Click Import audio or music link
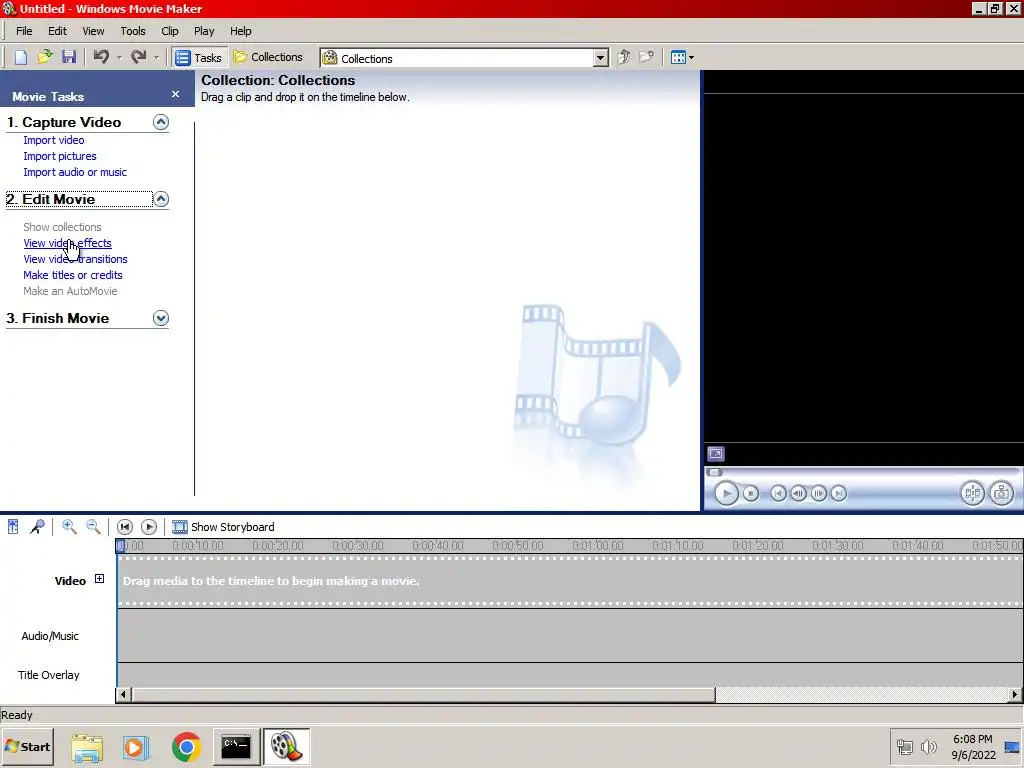1024x768 pixels. [75, 172]
